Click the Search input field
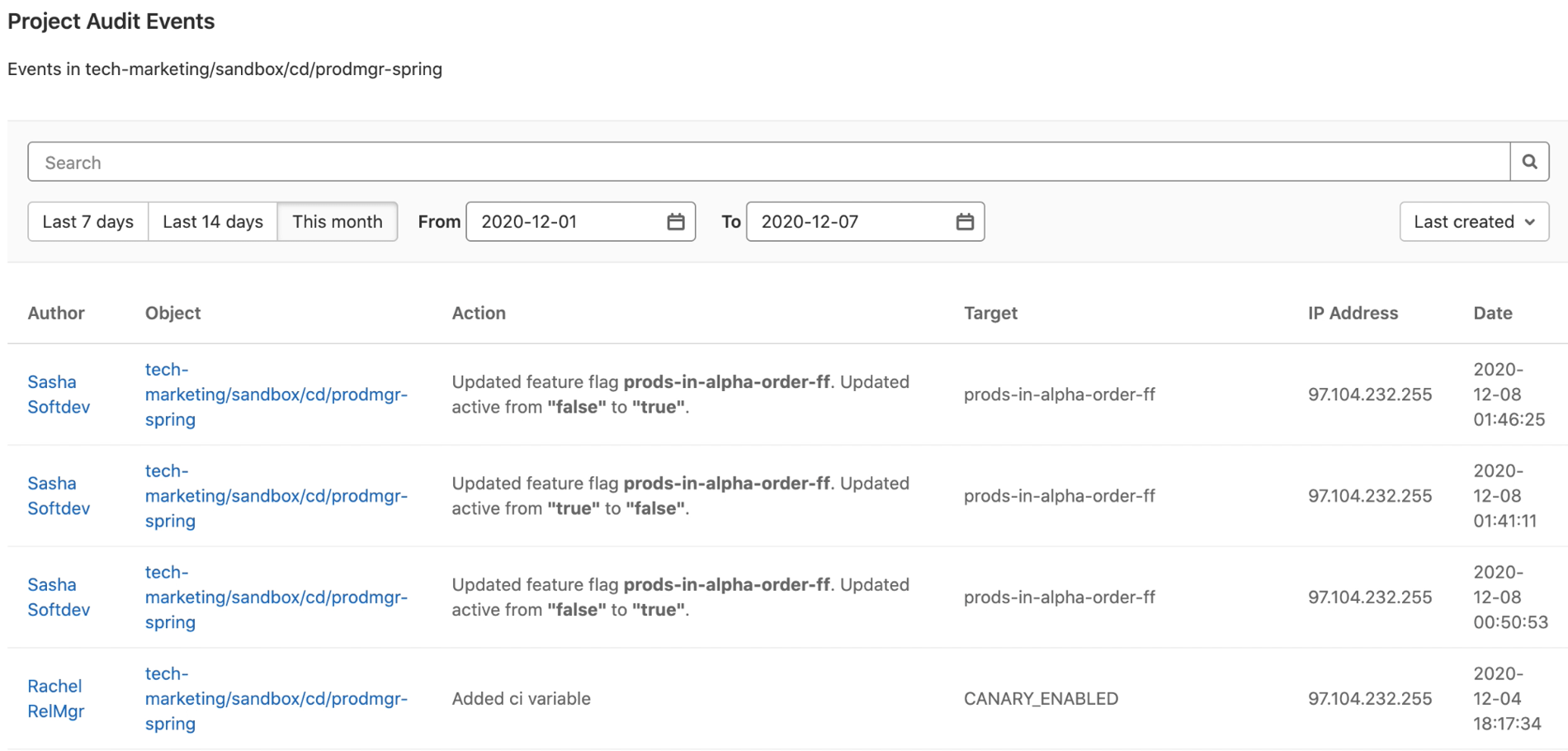The image size is (1568, 751). 767,161
